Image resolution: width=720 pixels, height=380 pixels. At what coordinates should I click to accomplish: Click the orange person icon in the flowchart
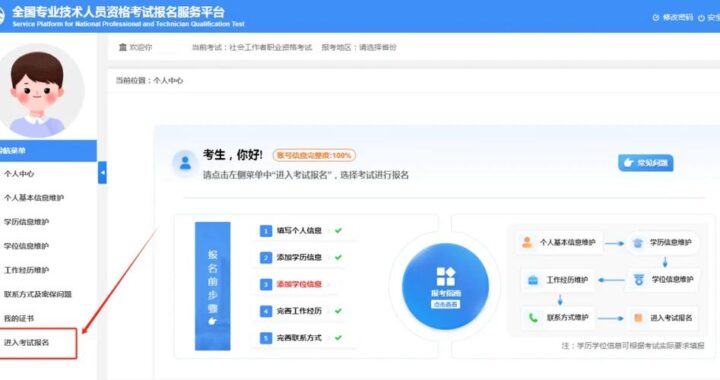tap(527, 242)
